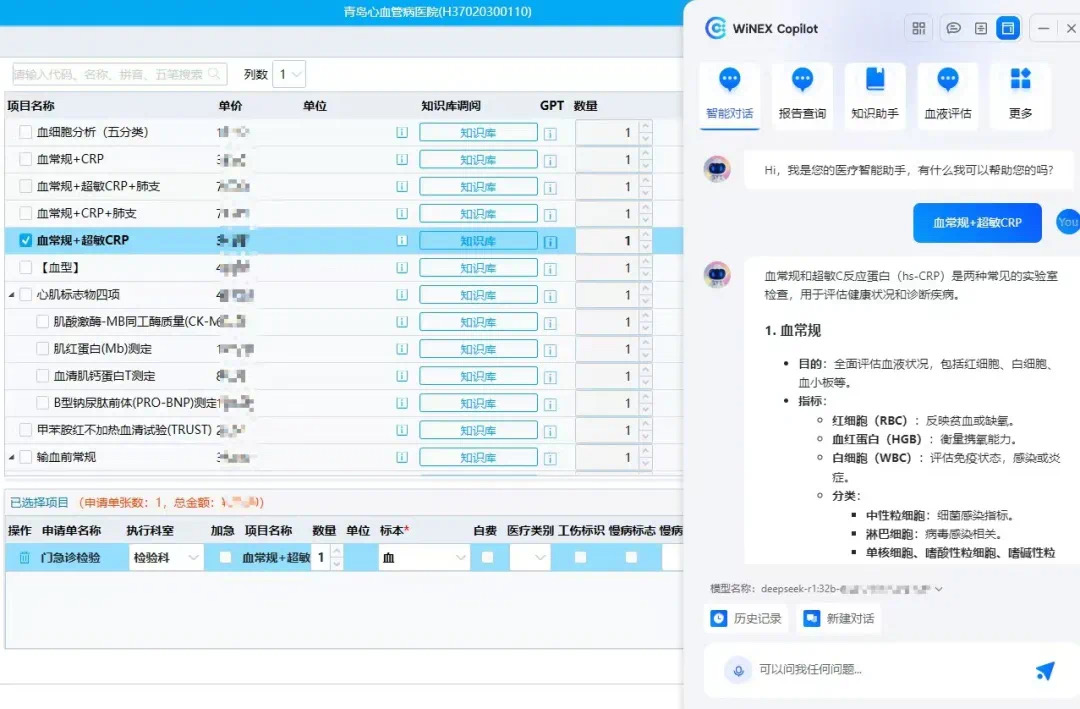Click the 历史记录 button
Viewport: 1080px width, 709px height.
point(747,619)
